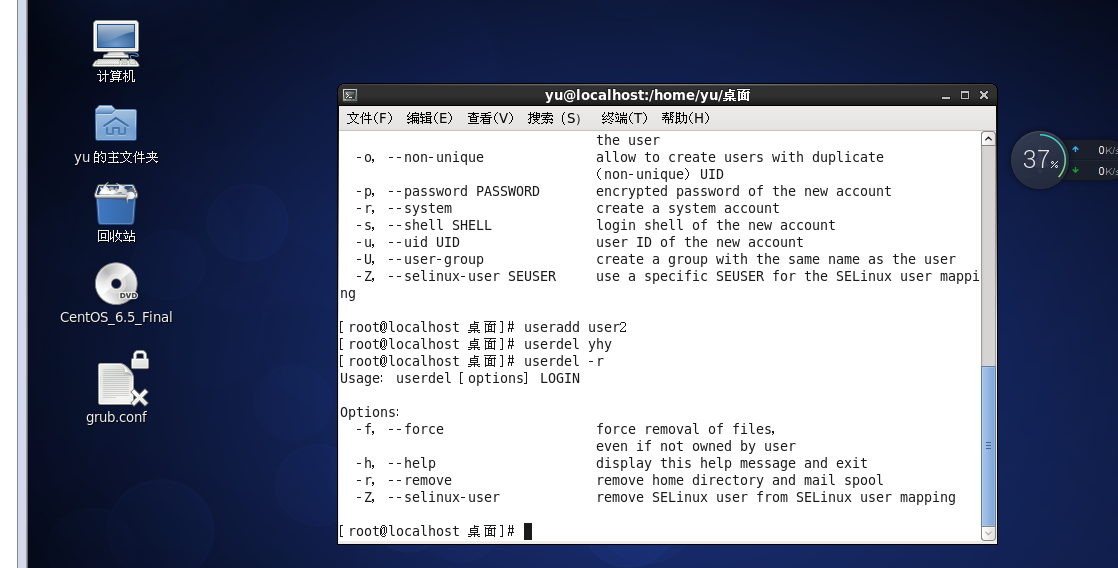Image resolution: width=1118 pixels, height=568 pixels.
Task: Click 'create a system account' description text
Action: [x=687, y=208]
